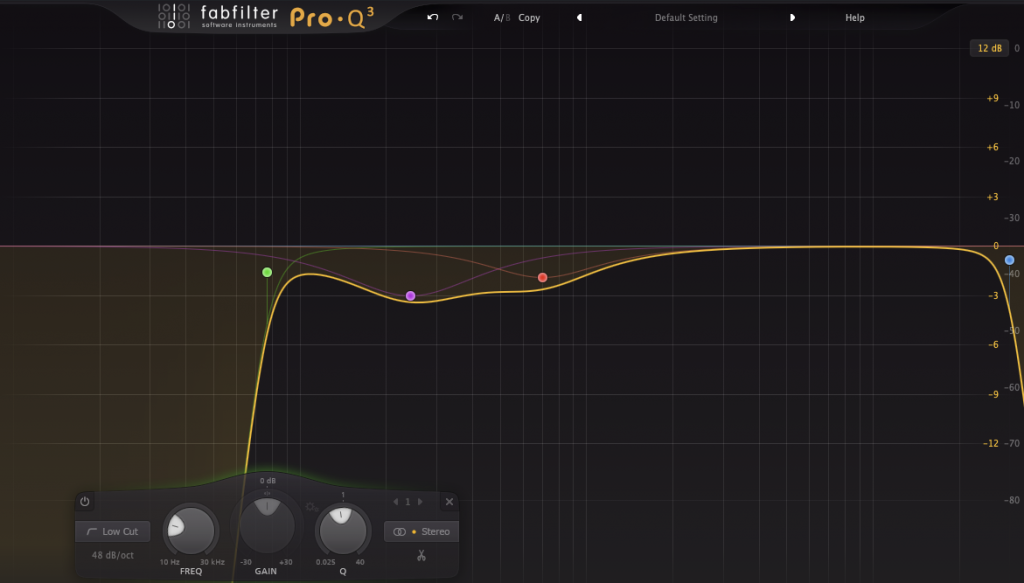
Task: Open the Stereo placement dropdown
Action: [x=421, y=531]
